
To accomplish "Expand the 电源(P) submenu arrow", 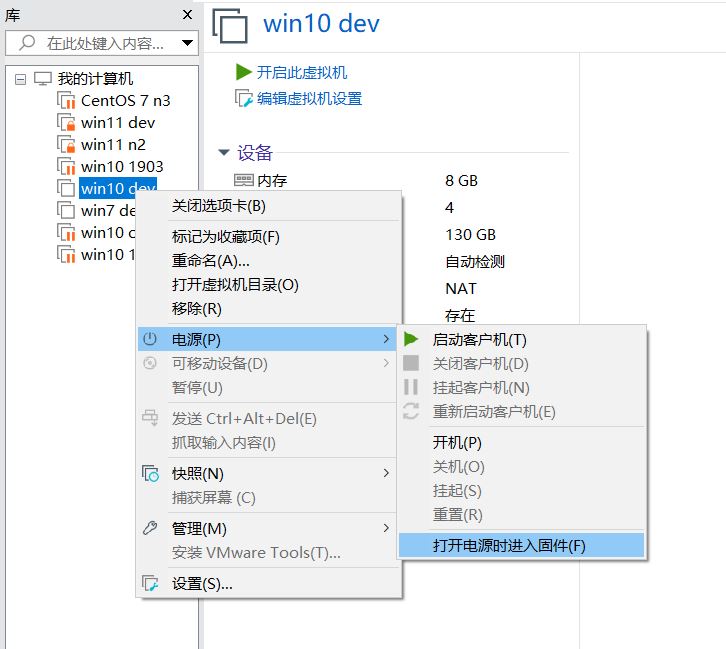I will [x=386, y=339].
